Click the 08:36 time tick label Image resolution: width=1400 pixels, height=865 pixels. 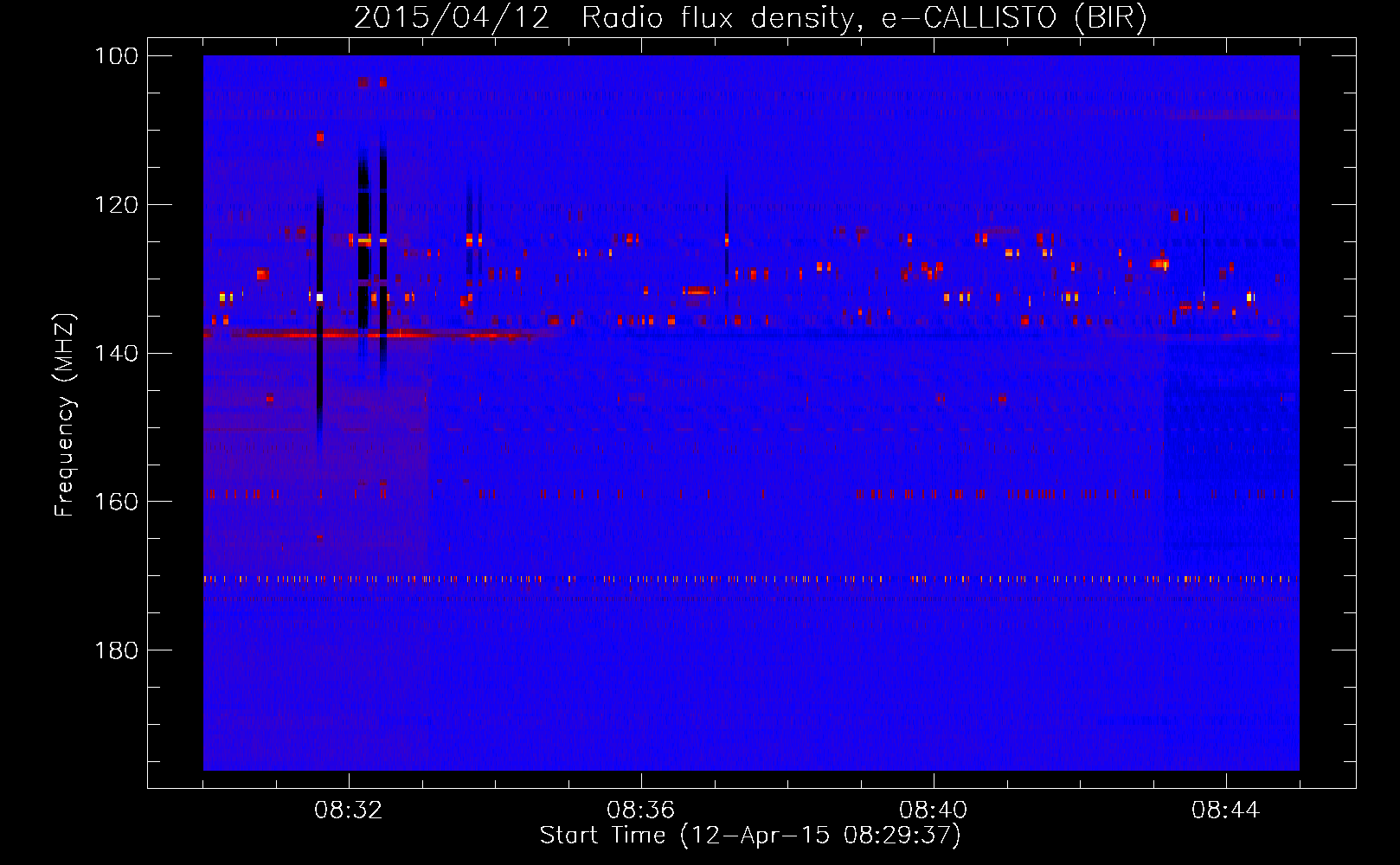click(641, 811)
